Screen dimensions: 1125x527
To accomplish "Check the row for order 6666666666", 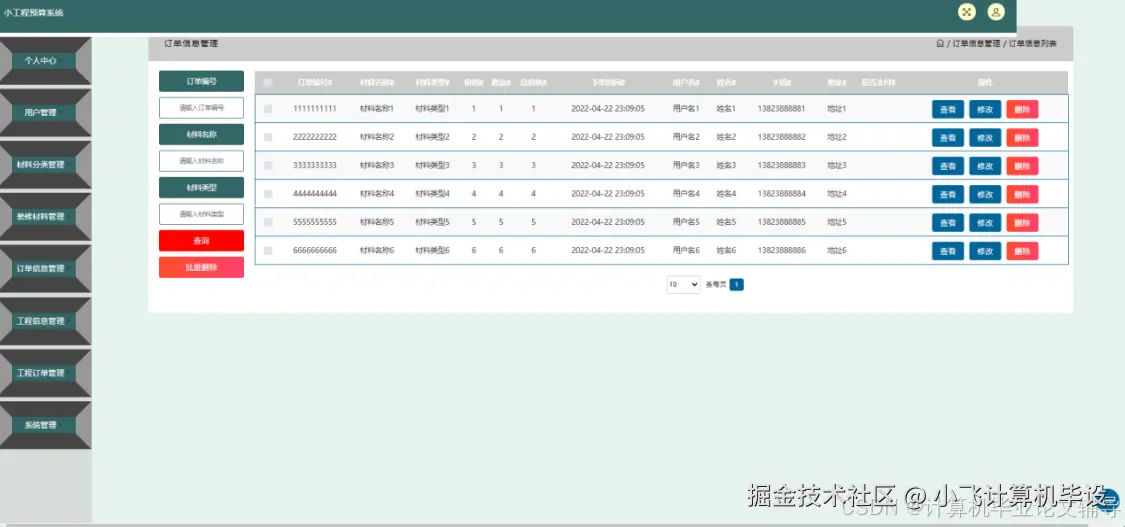I will coord(268,251).
